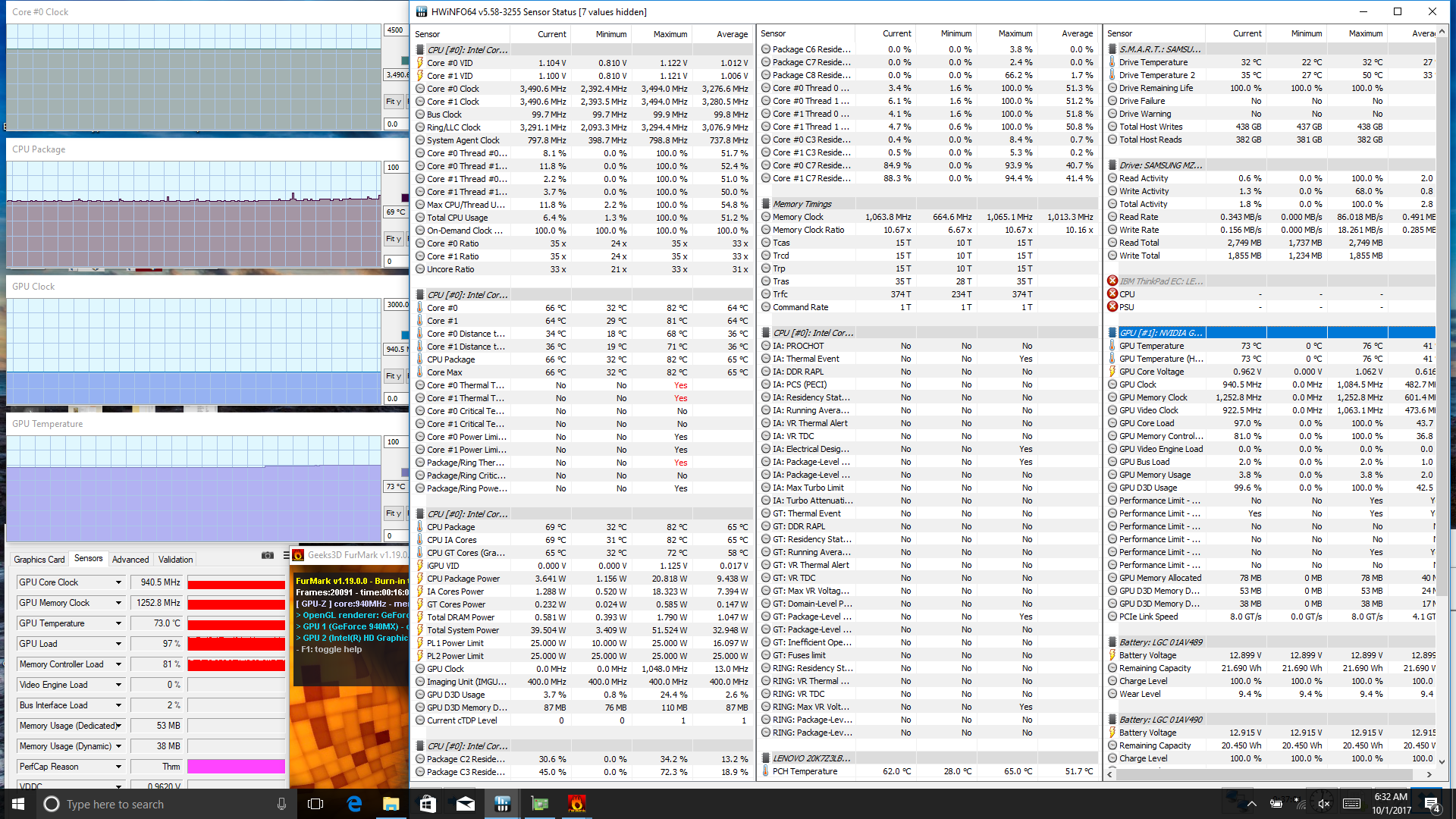Open Cortana search circle
The height and width of the screenshot is (819, 1456).
[x=51, y=804]
